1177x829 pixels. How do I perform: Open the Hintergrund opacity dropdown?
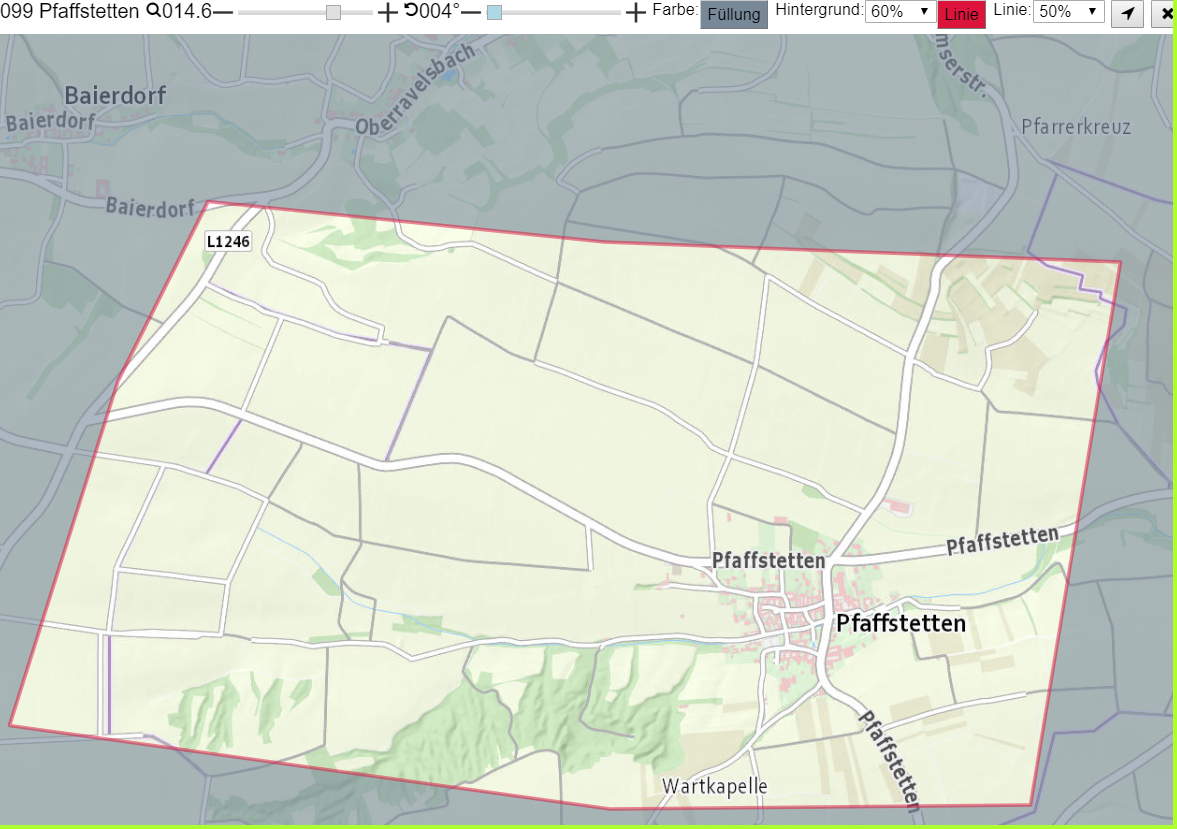coord(900,11)
